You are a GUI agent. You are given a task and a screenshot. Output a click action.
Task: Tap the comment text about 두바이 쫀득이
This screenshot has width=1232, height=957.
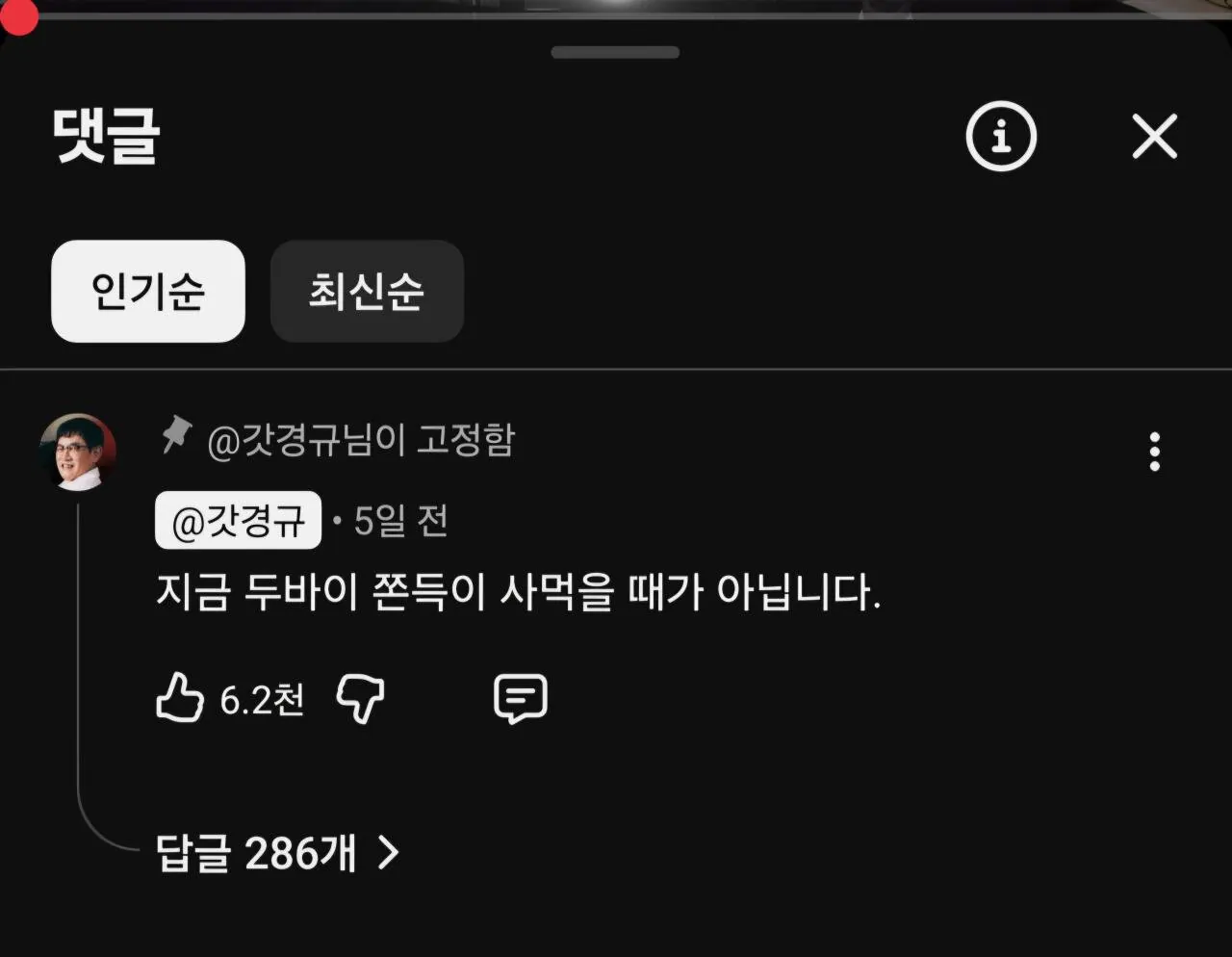518,592
